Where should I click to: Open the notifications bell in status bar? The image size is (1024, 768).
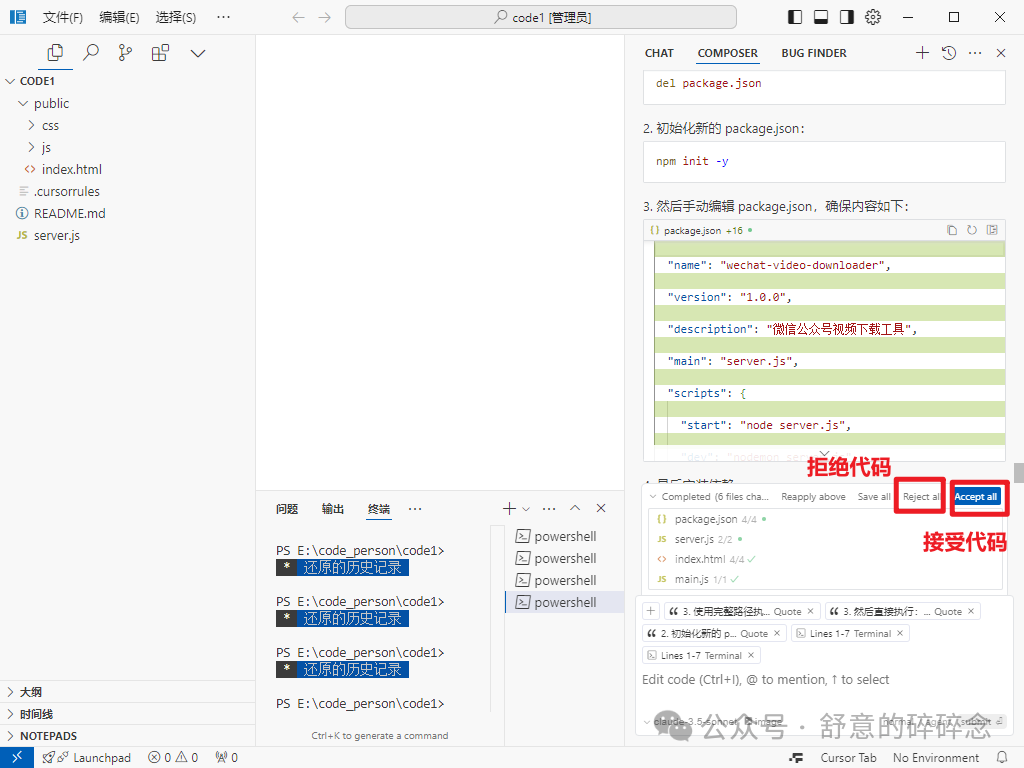click(x=1001, y=758)
